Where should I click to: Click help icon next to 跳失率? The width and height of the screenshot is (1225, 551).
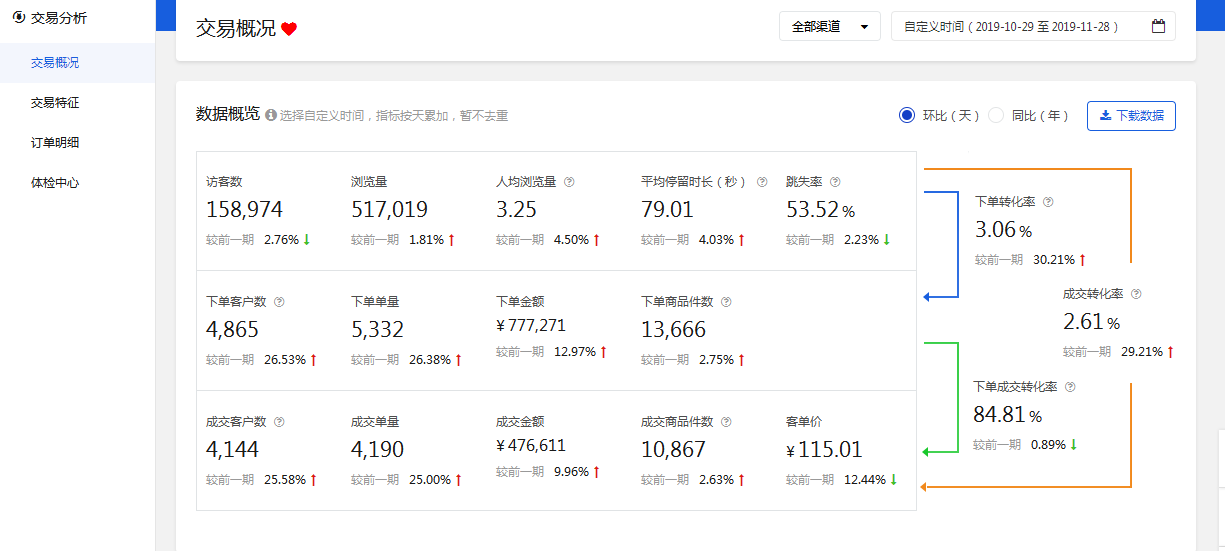[x=835, y=182]
